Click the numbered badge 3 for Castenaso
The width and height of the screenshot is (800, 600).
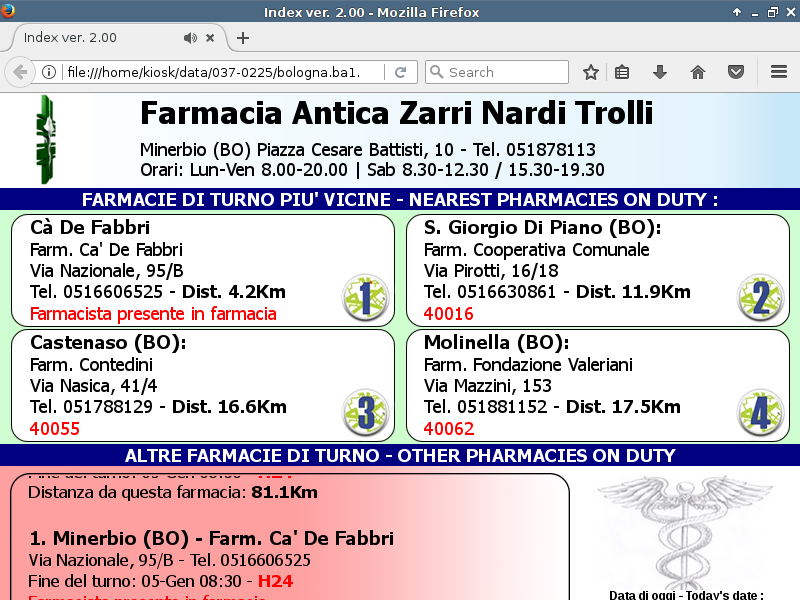point(365,412)
